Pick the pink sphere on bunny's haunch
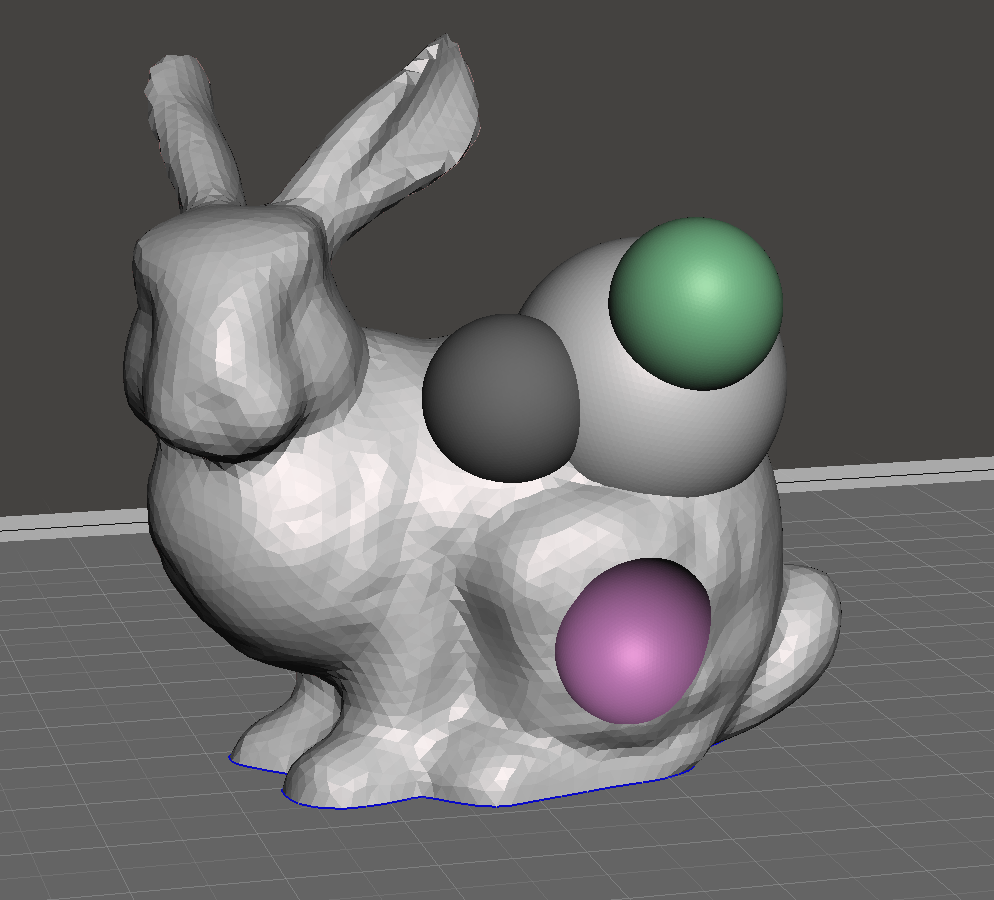Viewport: 994px width, 900px height. pyautogui.click(x=632, y=642)
